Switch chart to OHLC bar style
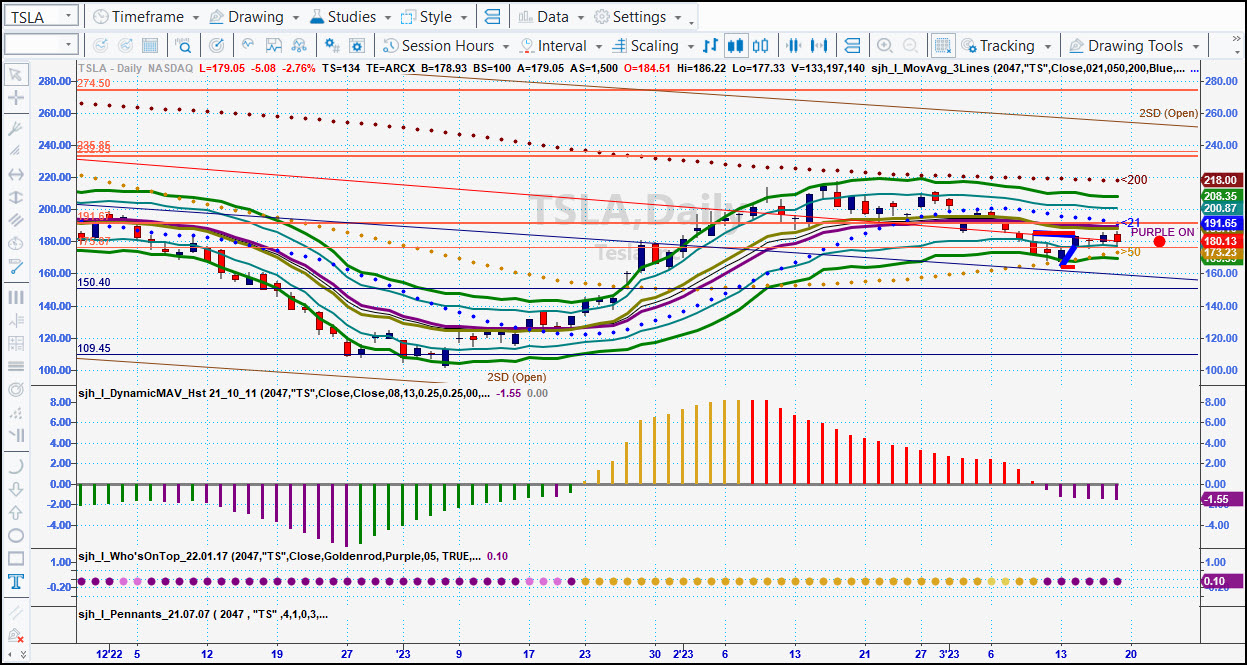Viewport: 1247px width, 665px height. 711,45
